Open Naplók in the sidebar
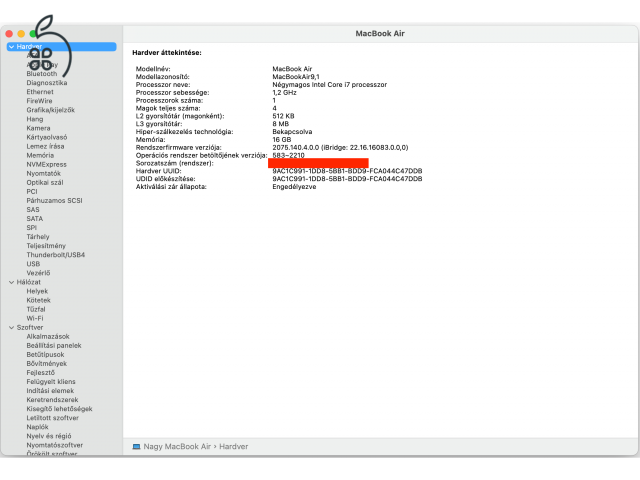640x480 pixels. [x=38, y=427]
